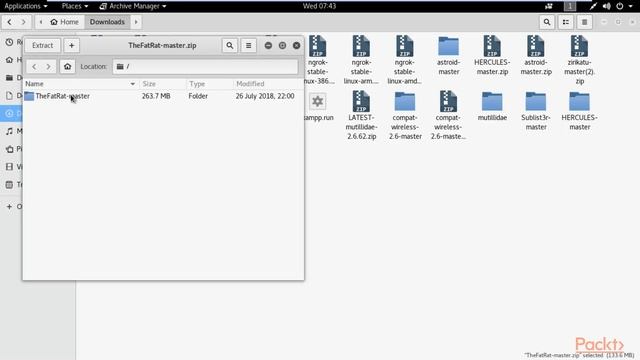The image size is (640, 360).
Task: Select the compat-wireless-2.6-master folder
Action: [405, 115]
